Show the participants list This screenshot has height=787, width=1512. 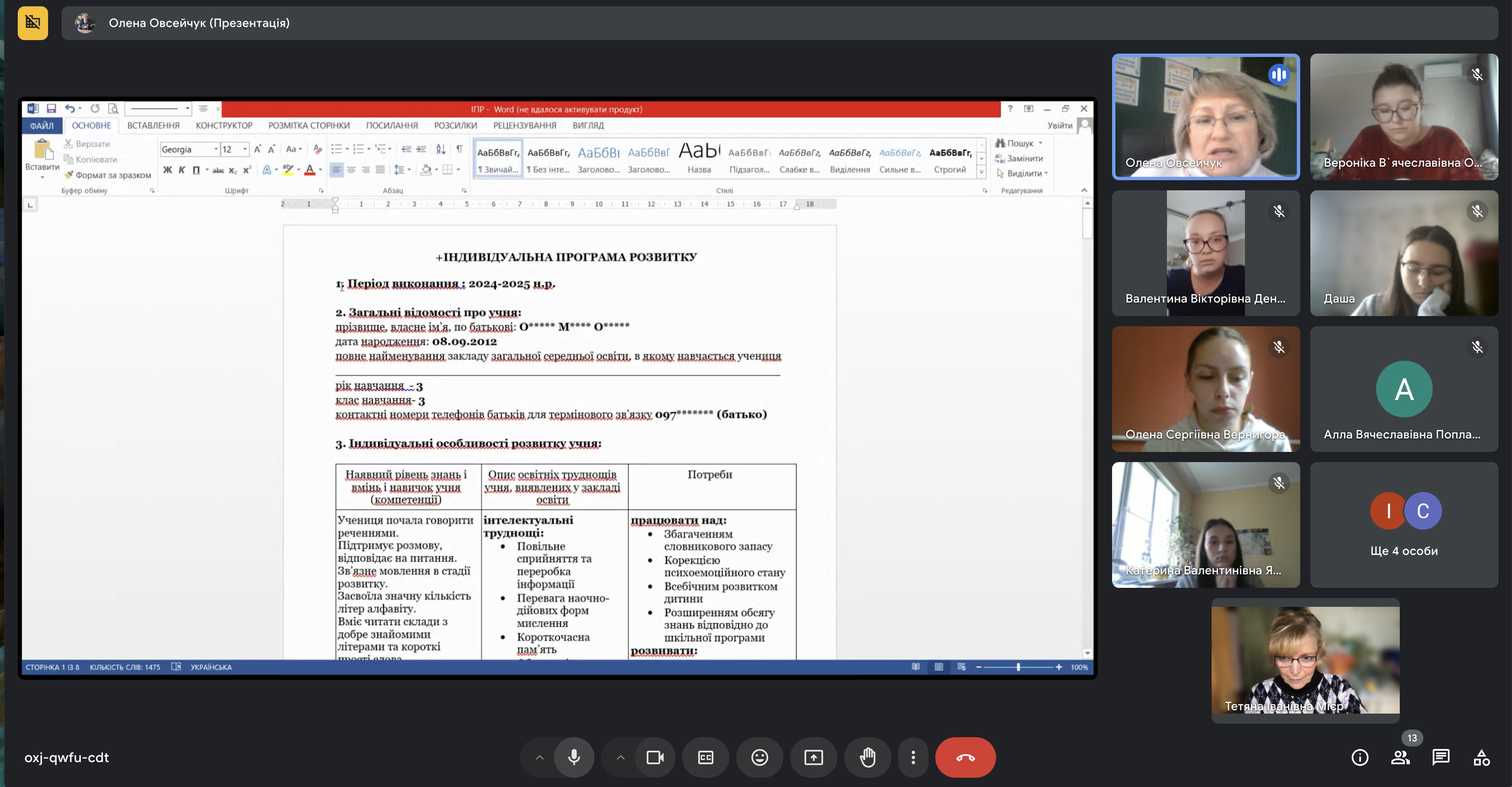(1401, 757)
